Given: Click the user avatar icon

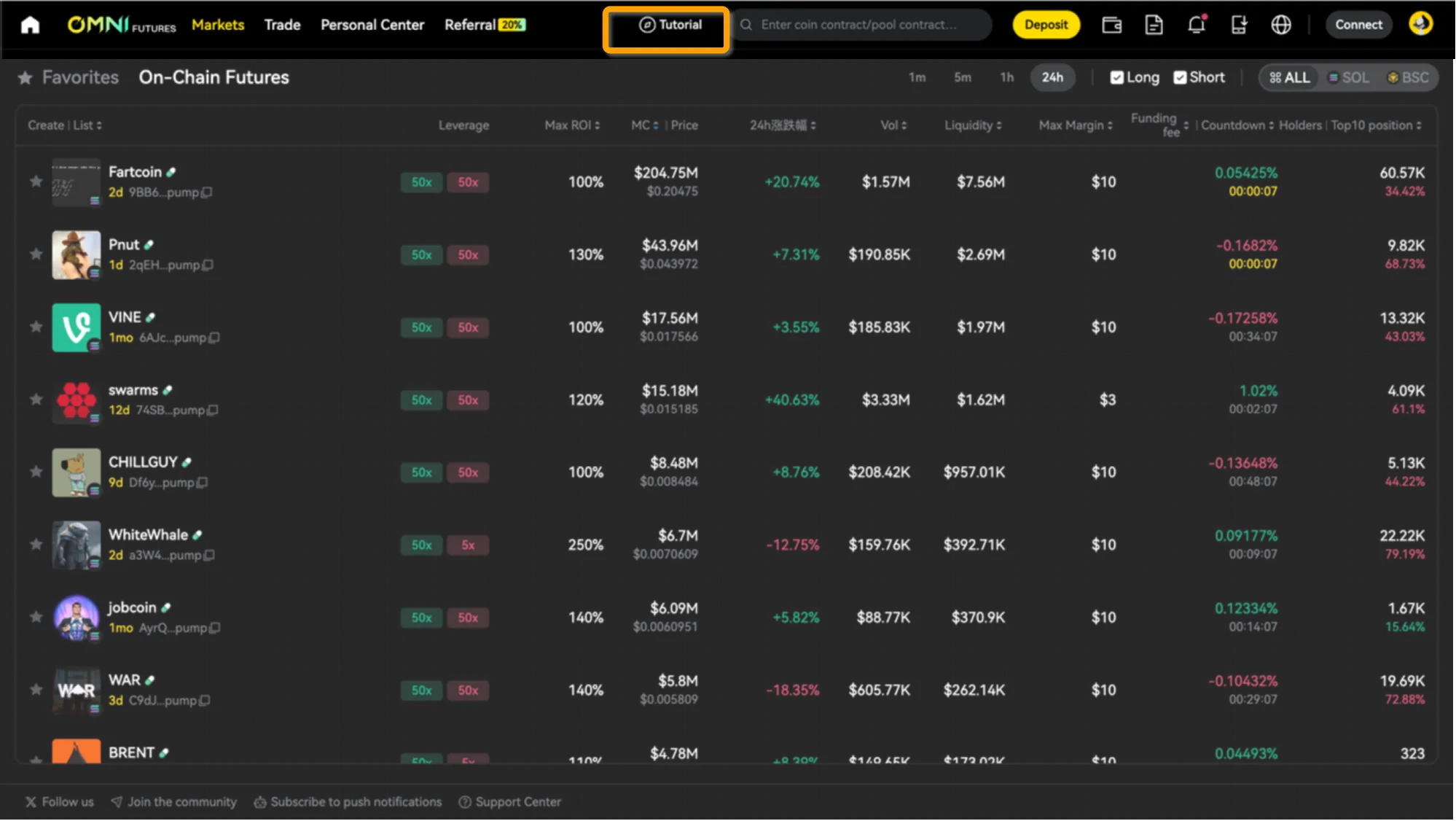Looking at the screenshot, I should coord(1420,24).
